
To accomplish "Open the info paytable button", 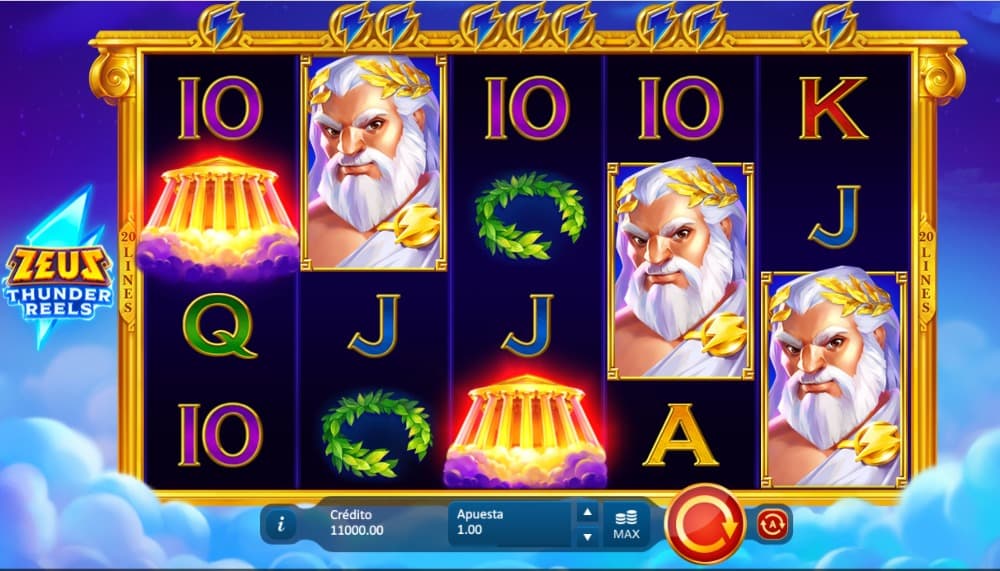I will 281,524.
